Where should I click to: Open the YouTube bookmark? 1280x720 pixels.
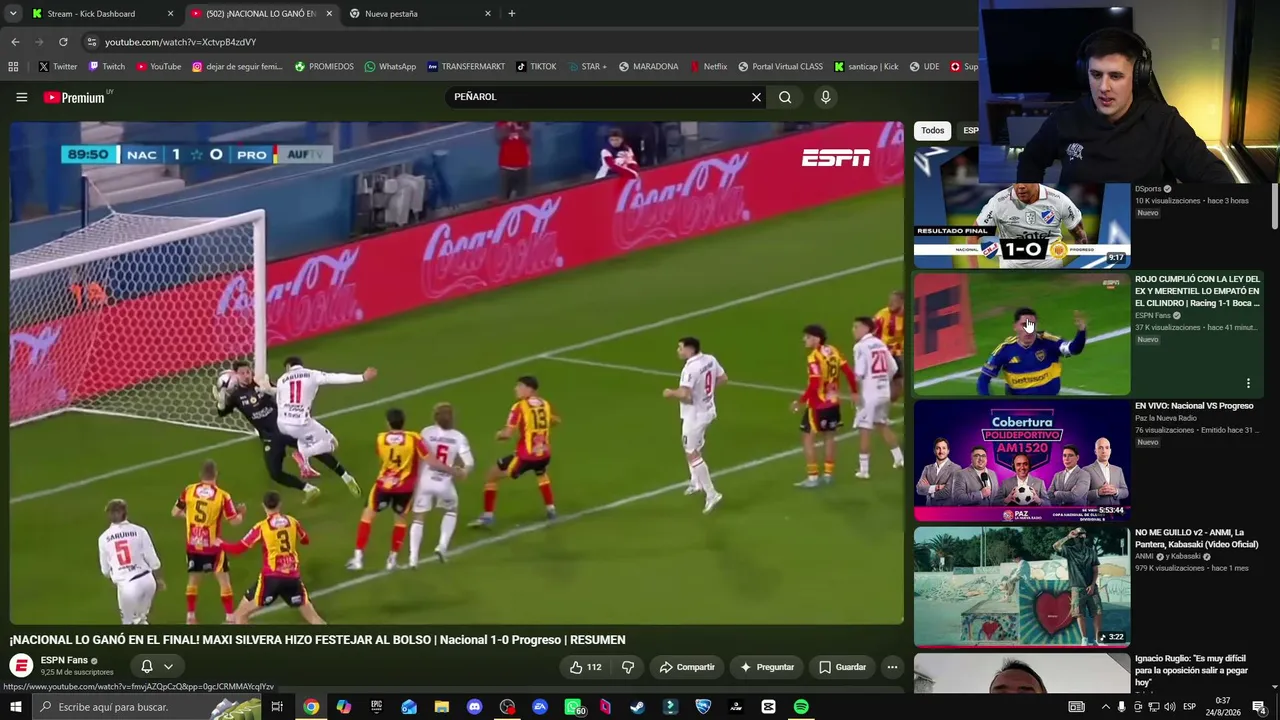(158, 67)
